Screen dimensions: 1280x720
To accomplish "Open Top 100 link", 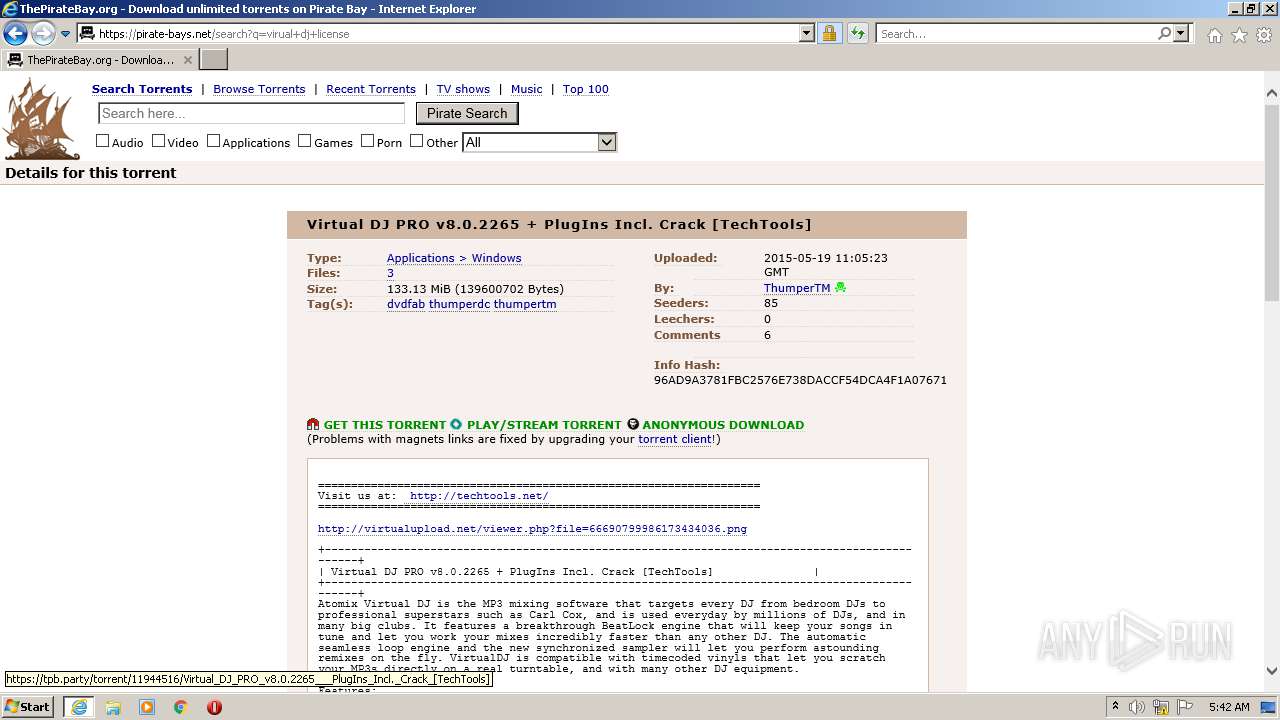I will [586, 89].
